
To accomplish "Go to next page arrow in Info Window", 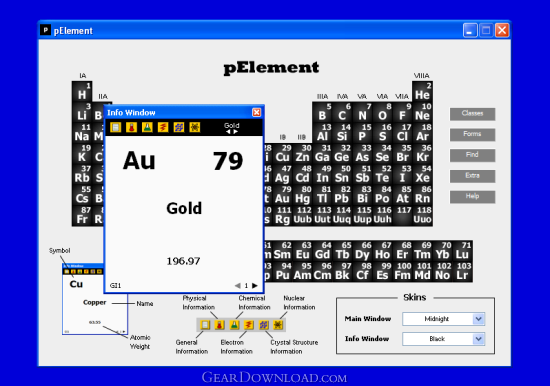I will (x=255, y=286).
